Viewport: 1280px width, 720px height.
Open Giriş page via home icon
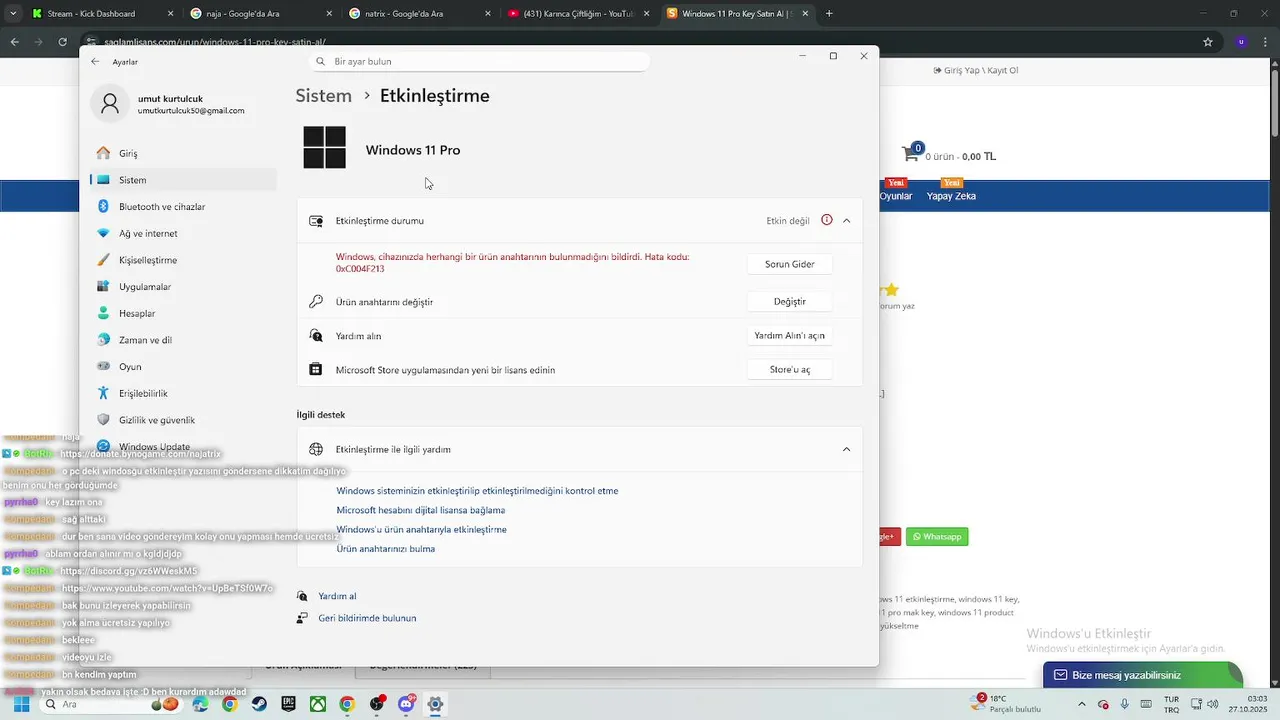[103, 153]
